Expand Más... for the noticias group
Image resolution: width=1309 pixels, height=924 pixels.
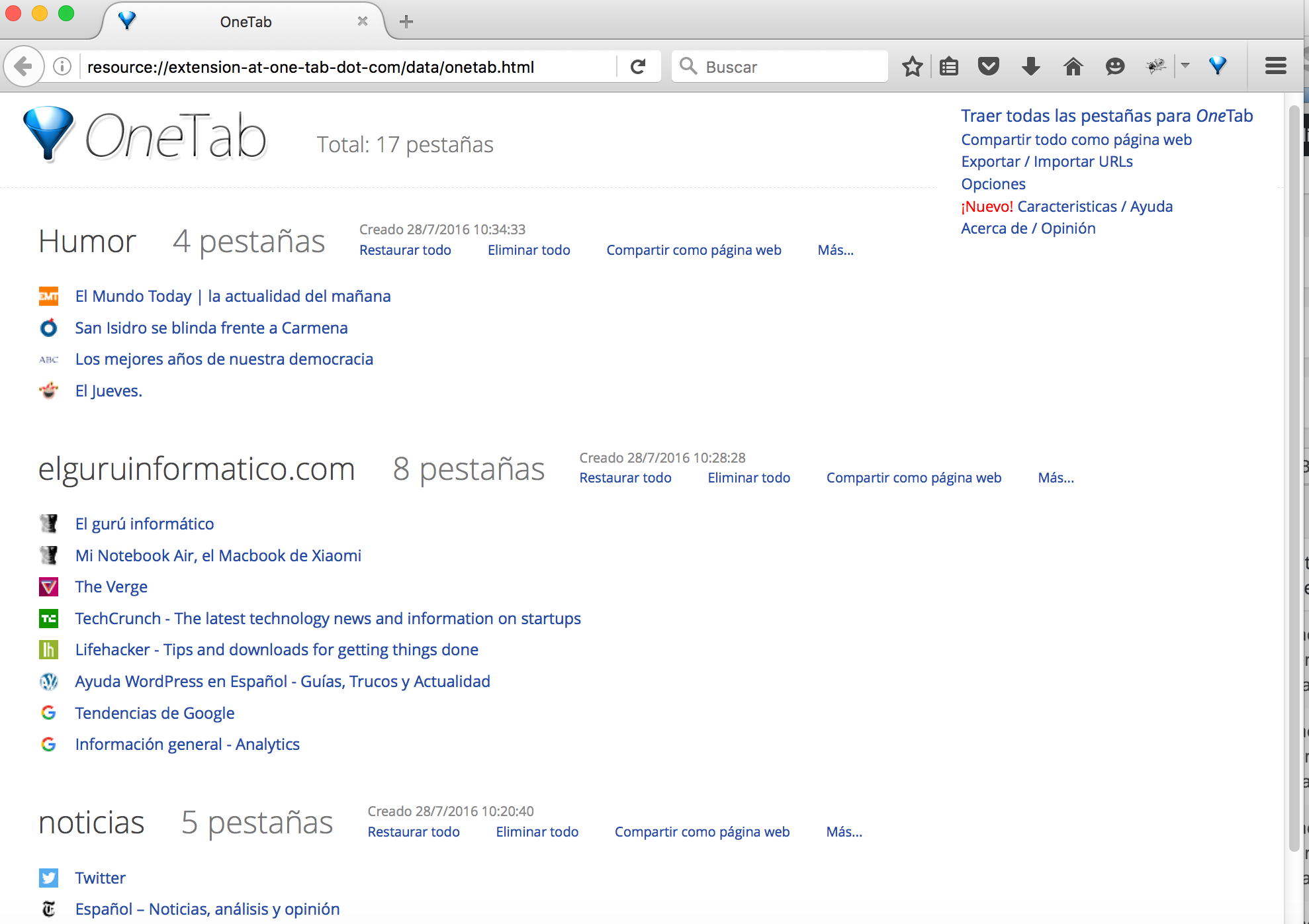coord(844,832)
